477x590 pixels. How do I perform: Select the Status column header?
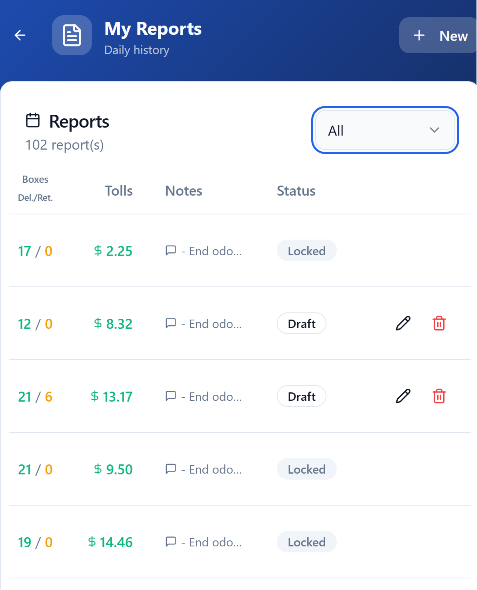tap(296, 191)
